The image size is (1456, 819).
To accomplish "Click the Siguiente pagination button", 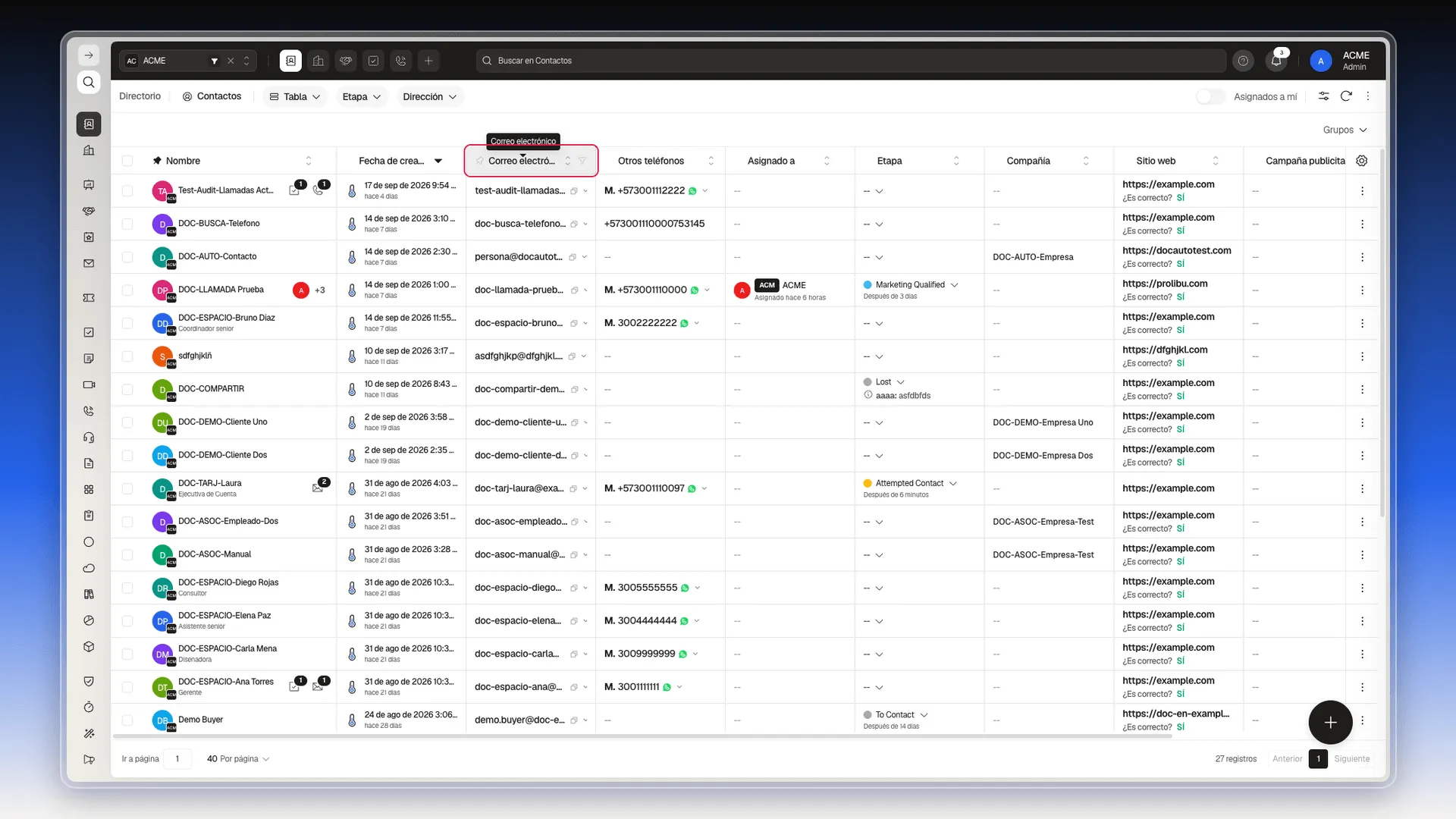I will (x=1351, y=759).
